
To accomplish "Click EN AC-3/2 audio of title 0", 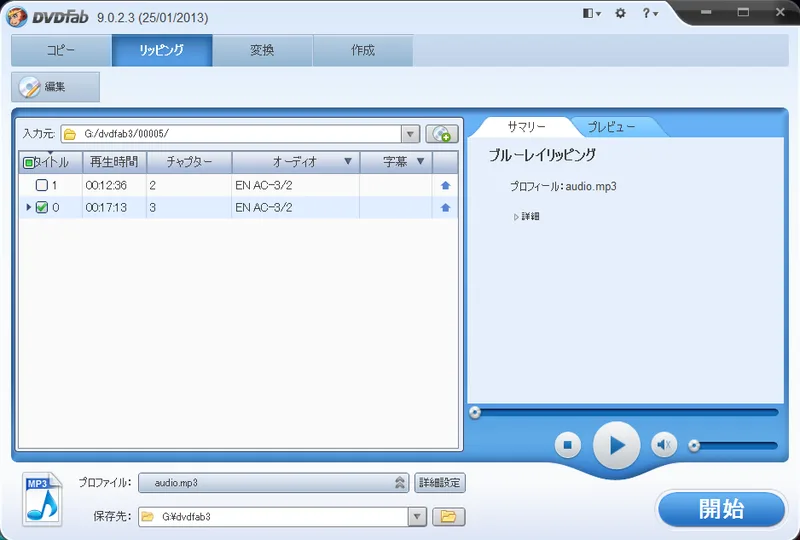I will (x=264, y=207).
